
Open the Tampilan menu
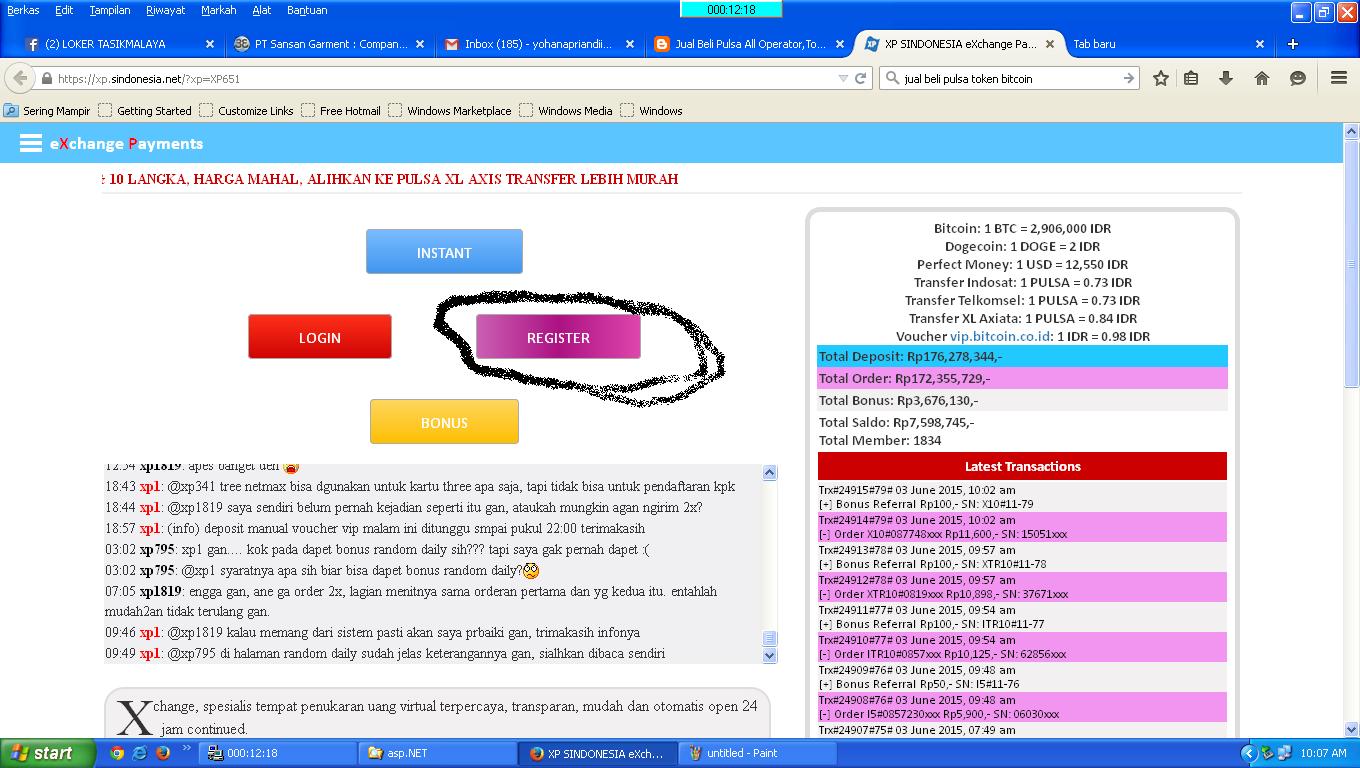pyautogui.click(x=110, y=10)
